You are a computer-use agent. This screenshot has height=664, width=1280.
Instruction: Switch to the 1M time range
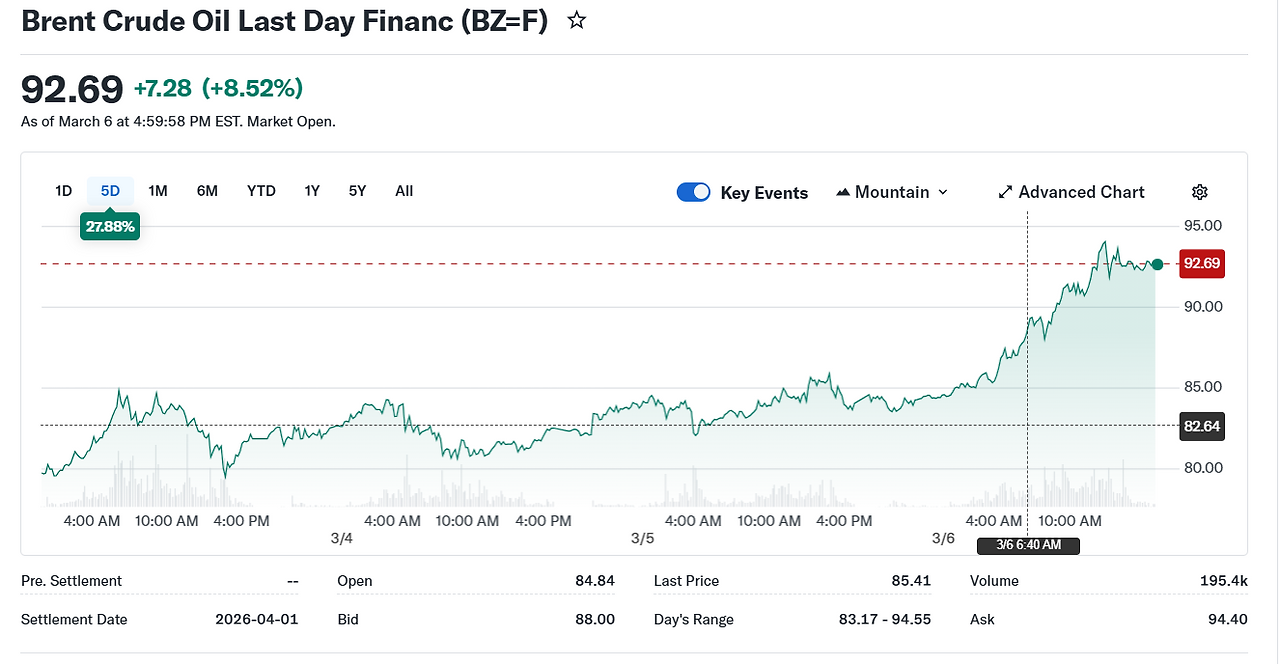click(x=157, y=191)
